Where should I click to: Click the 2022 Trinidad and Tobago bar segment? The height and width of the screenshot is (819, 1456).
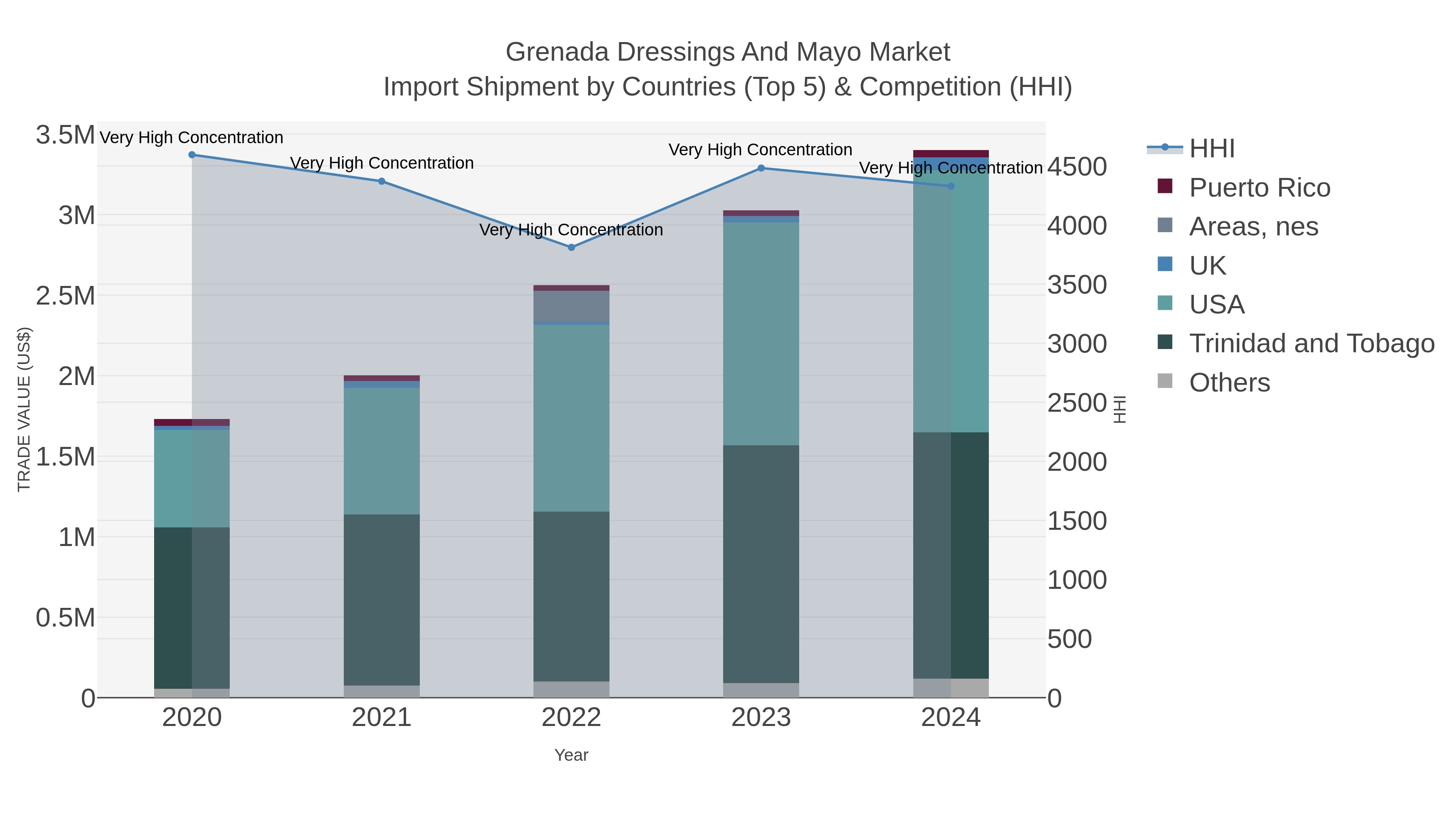coord(571,597)
